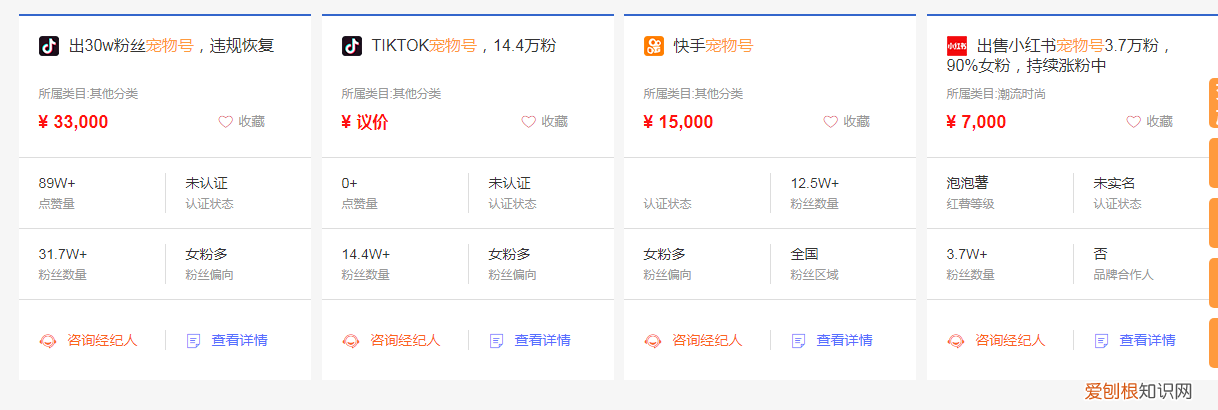Screen dimensions: 1218x410
Task: Click the 泡泡薯 level value
Action: coord(967,184)
